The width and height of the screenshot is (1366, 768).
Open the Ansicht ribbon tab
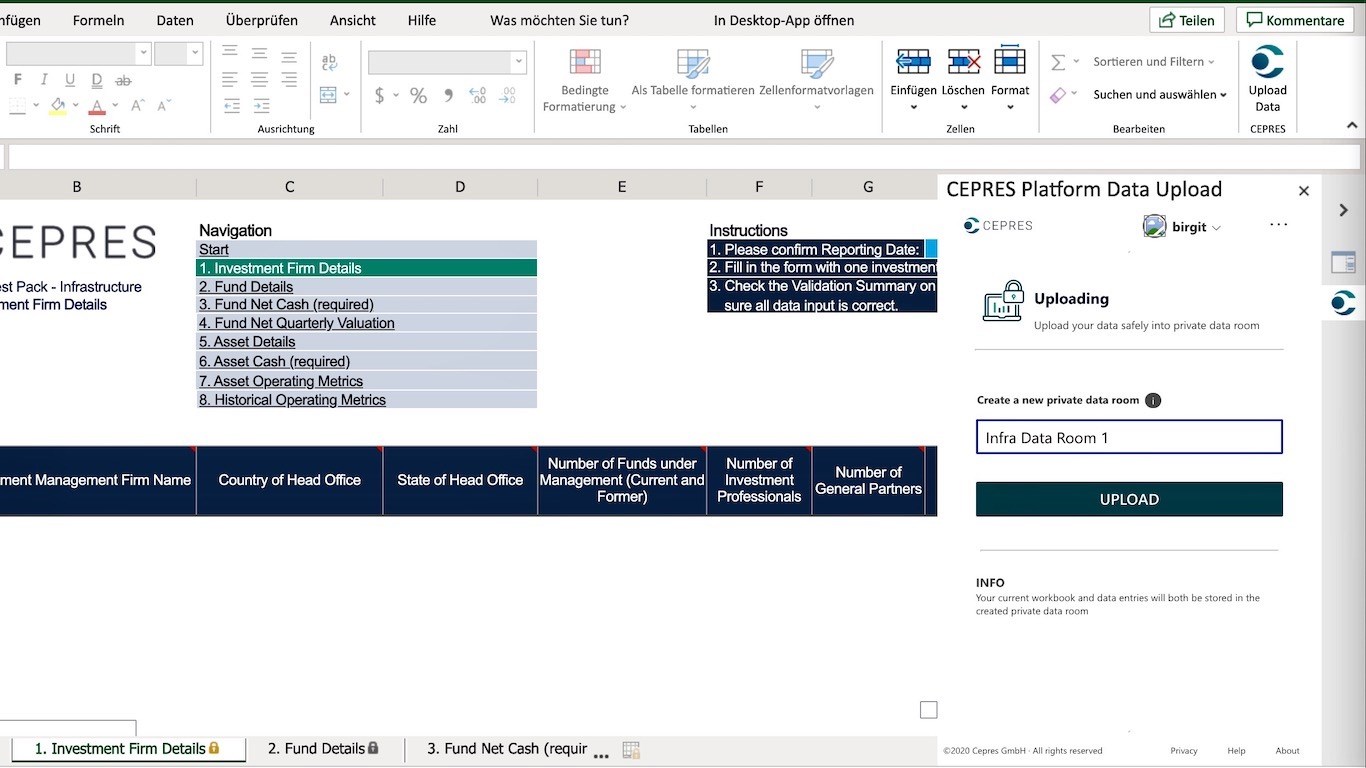tap(353, 20)
